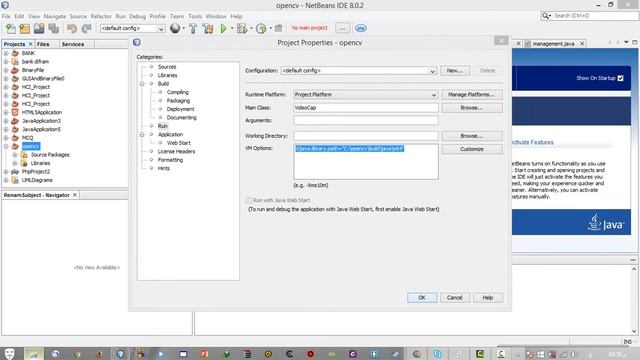This screenshot has height=360, width=640.
Task: Click the globe browser icon in toolbar
Action: 175,28
